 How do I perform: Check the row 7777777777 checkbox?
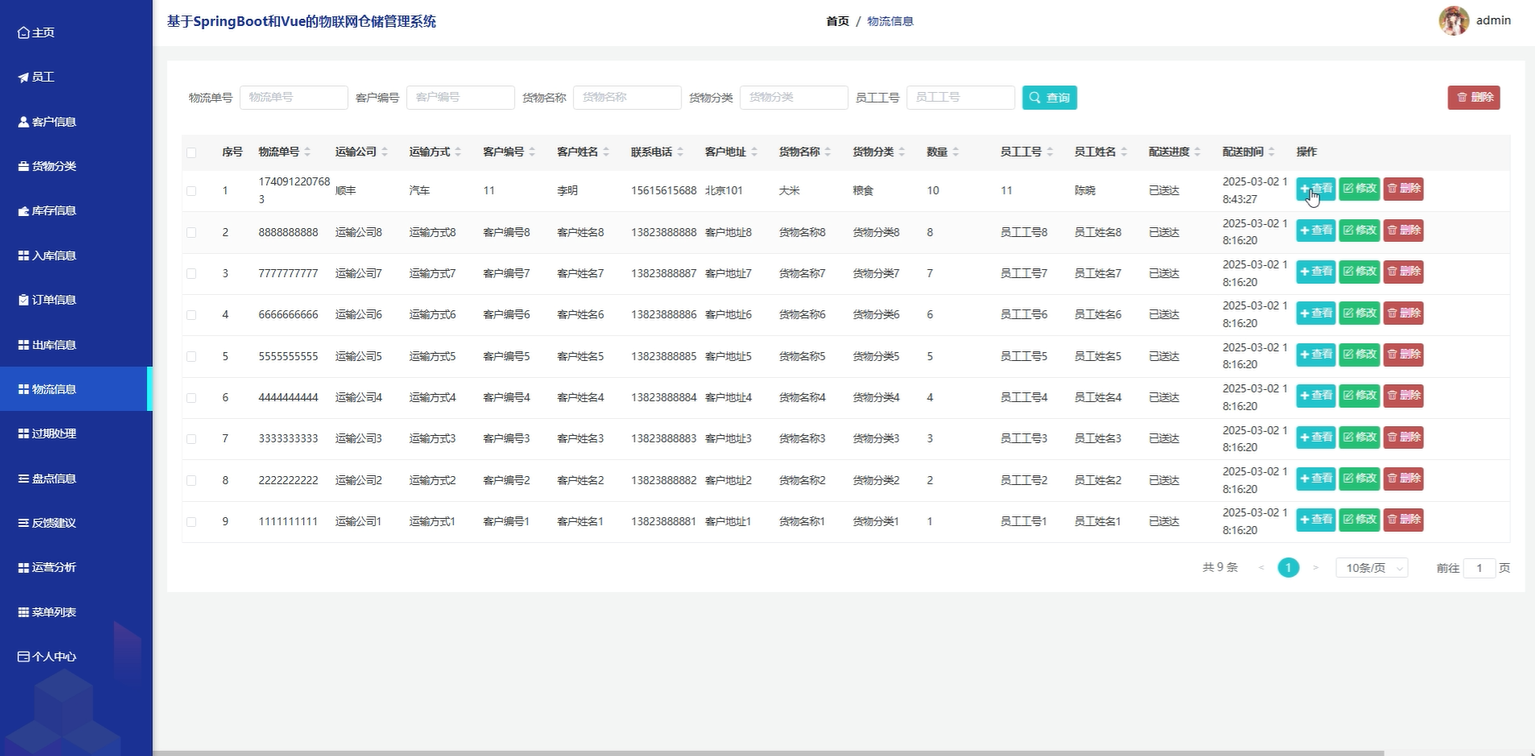pyautogui.click(x=191, y=273)
